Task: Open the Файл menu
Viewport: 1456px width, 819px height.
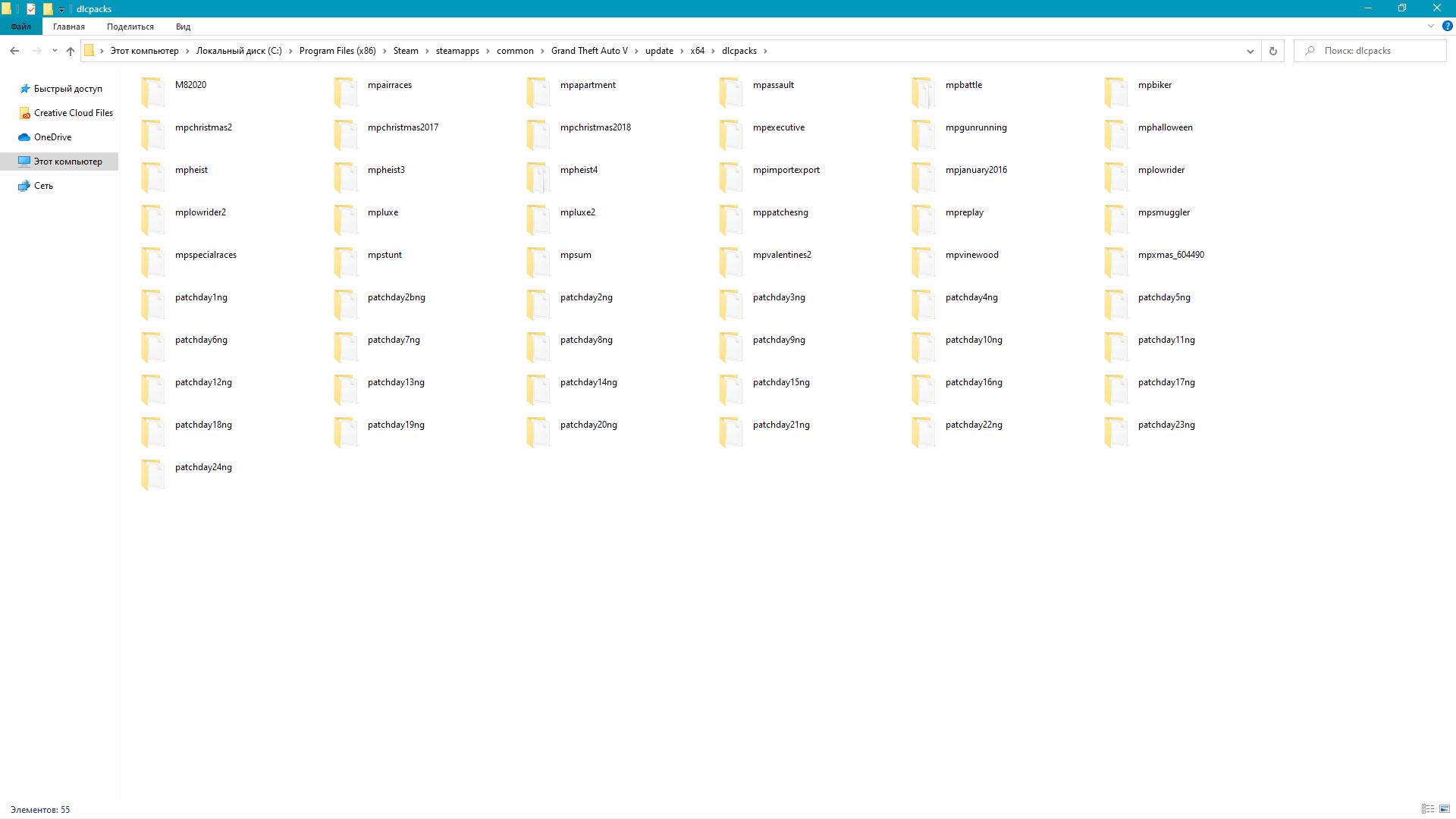Action: [x=21, y=27]
